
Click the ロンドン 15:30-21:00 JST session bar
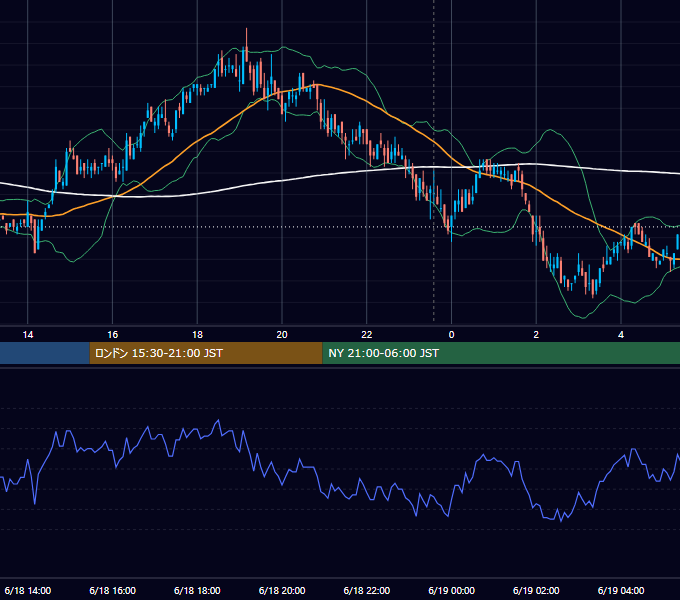[x=206, y=353]
